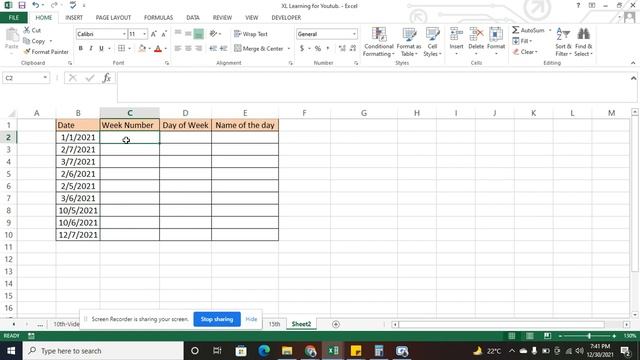Click the Orientation text angle icon
640x360 pixels.
213,34
